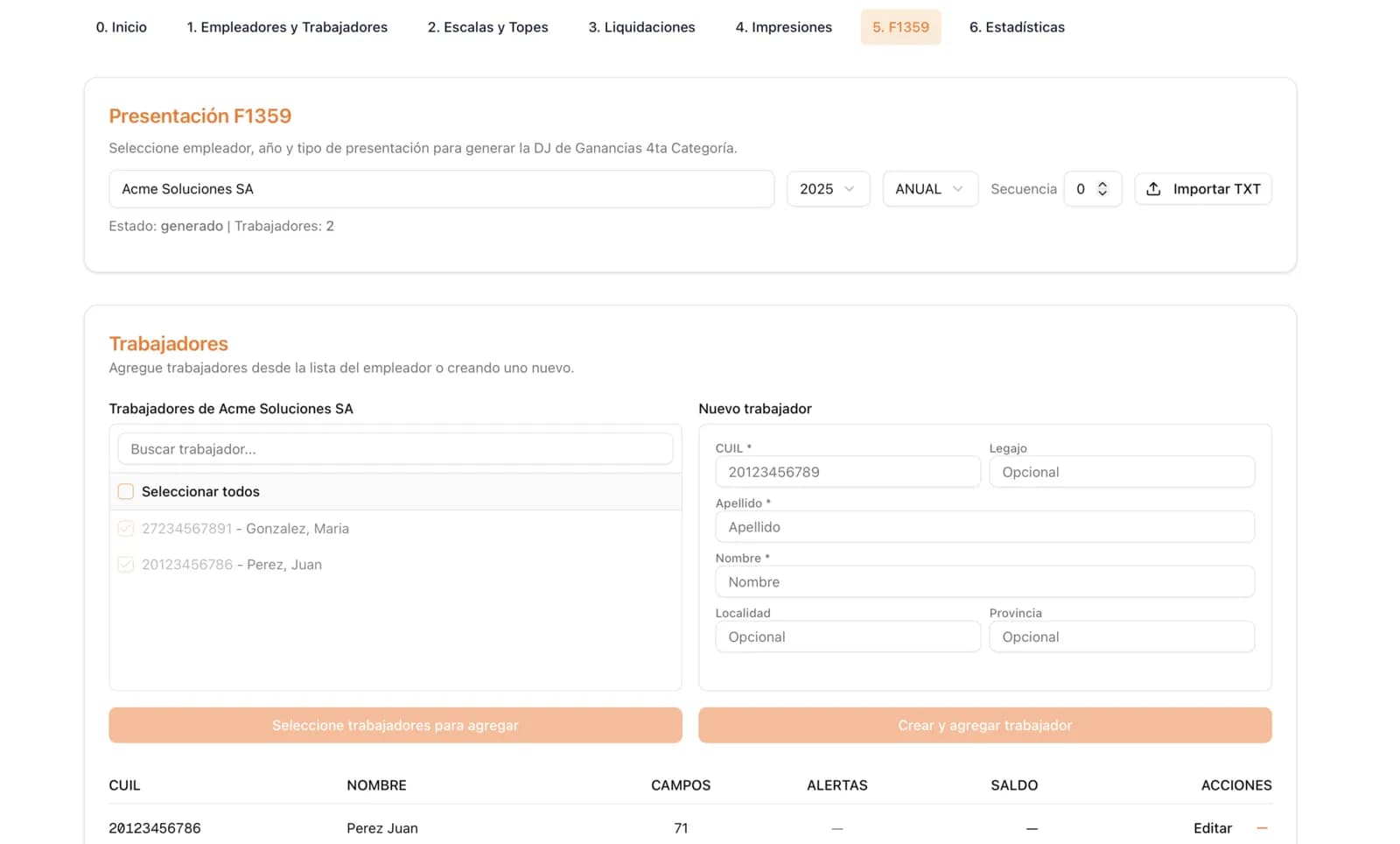Screen dimensions: 1400x844
Task: Click the CUIL input field
Action: (x=847, y=472)
